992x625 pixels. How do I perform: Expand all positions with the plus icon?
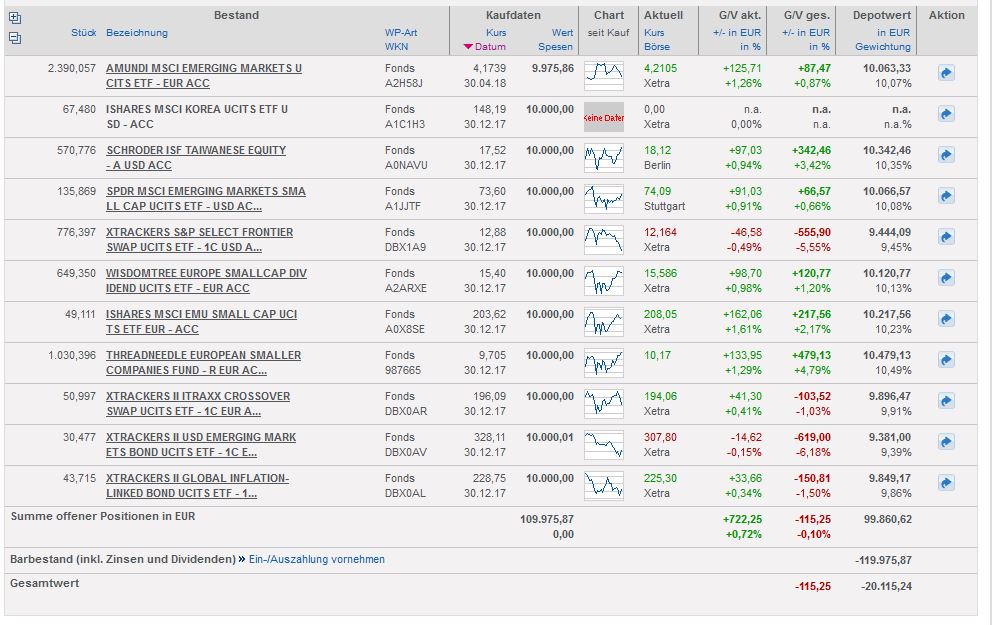point(14,17)
